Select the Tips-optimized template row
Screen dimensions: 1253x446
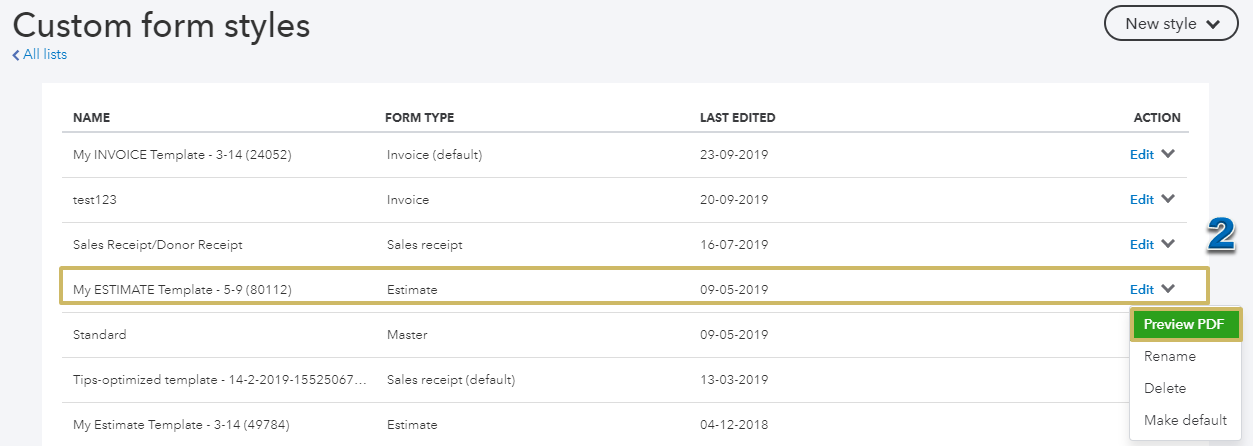(220, 380)
